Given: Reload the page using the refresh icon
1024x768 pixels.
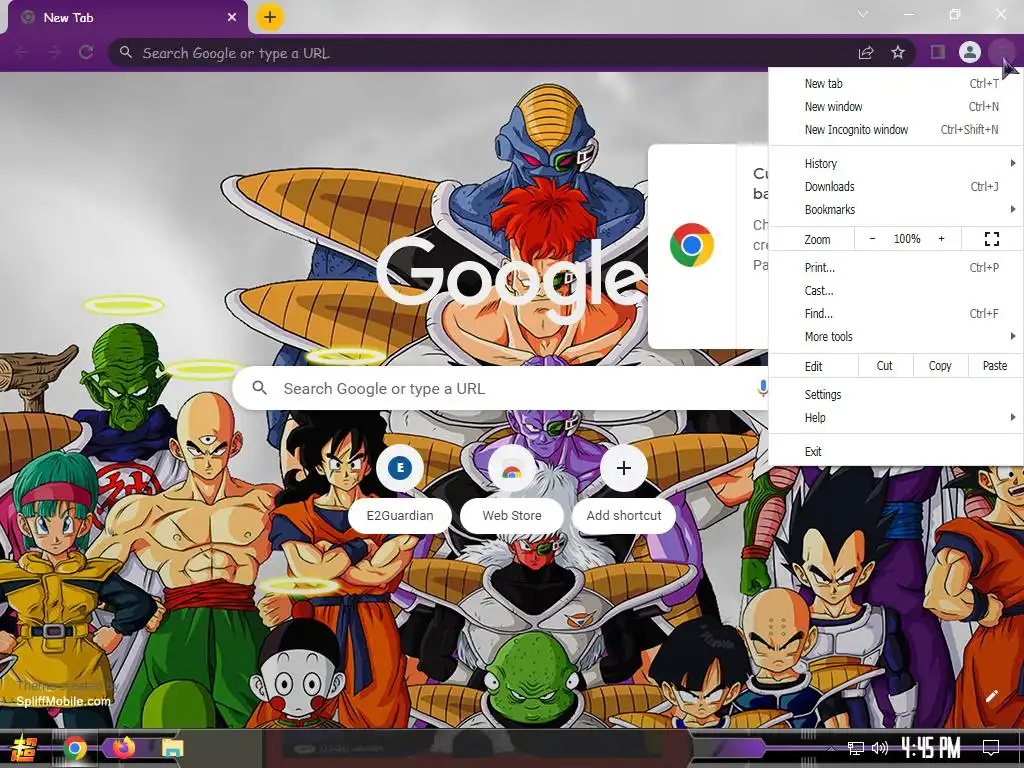Looking at the screenshot, I should coord(86,52).
